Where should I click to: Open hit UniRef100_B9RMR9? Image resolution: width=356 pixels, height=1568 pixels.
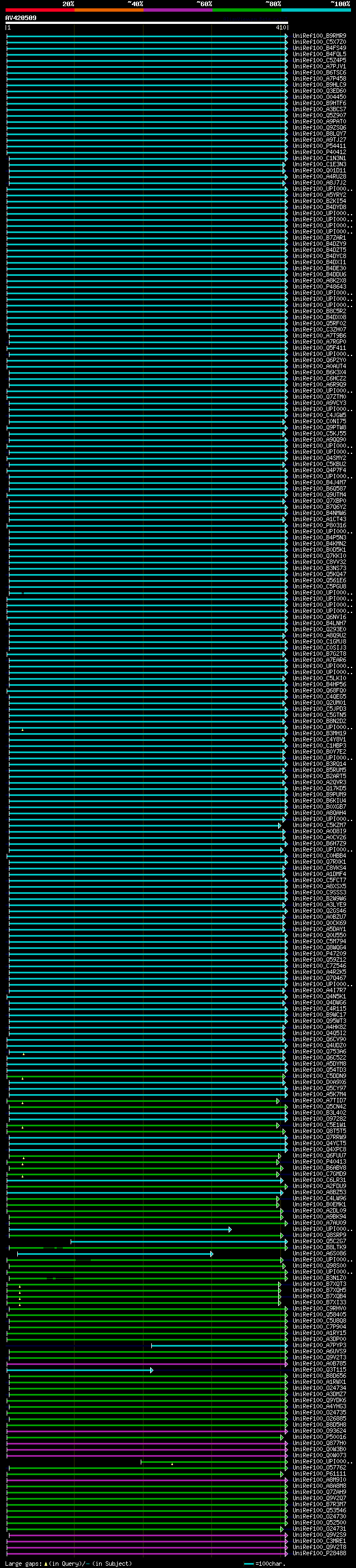click(x=319, y=36)
